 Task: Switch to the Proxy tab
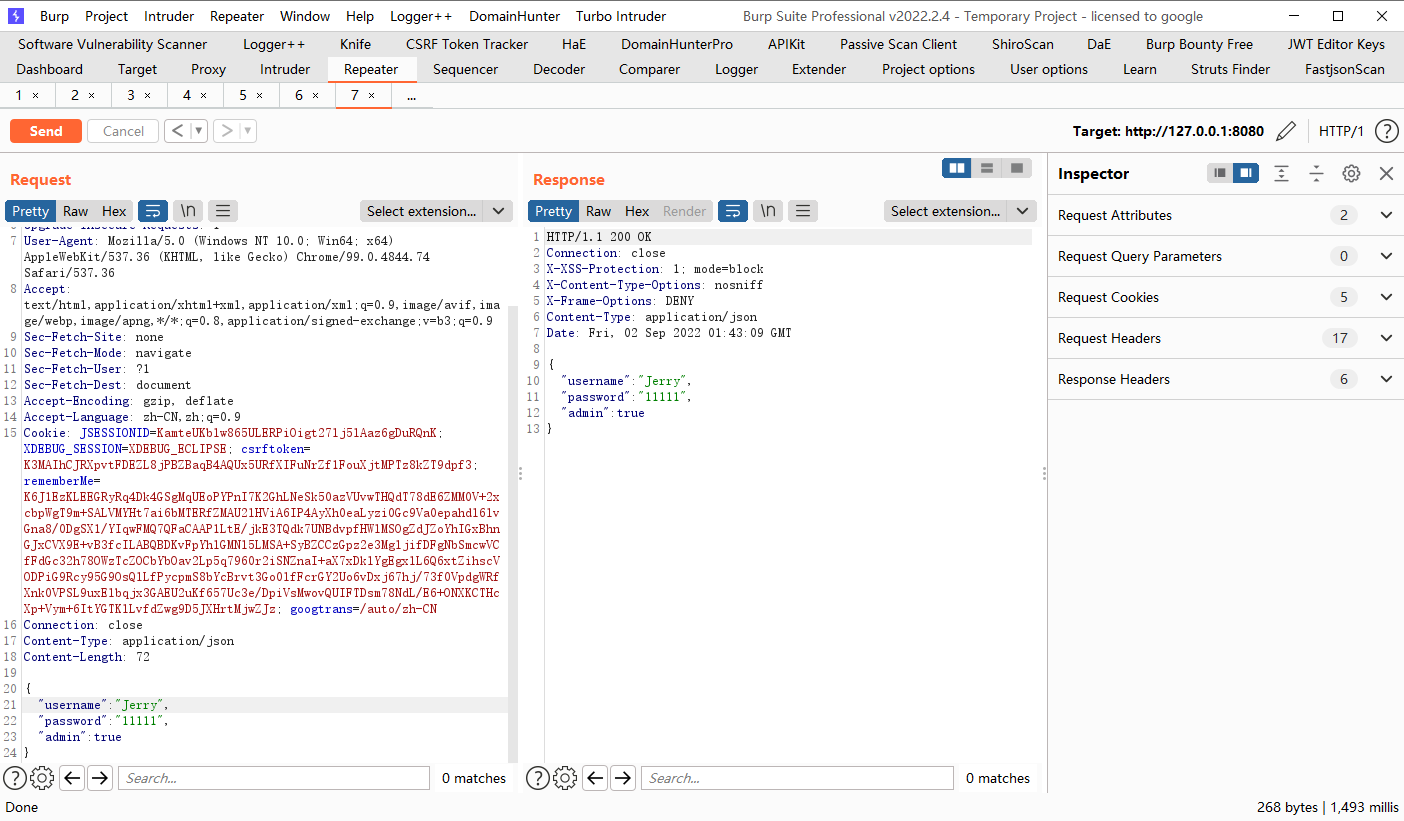(x=208, y=69)
